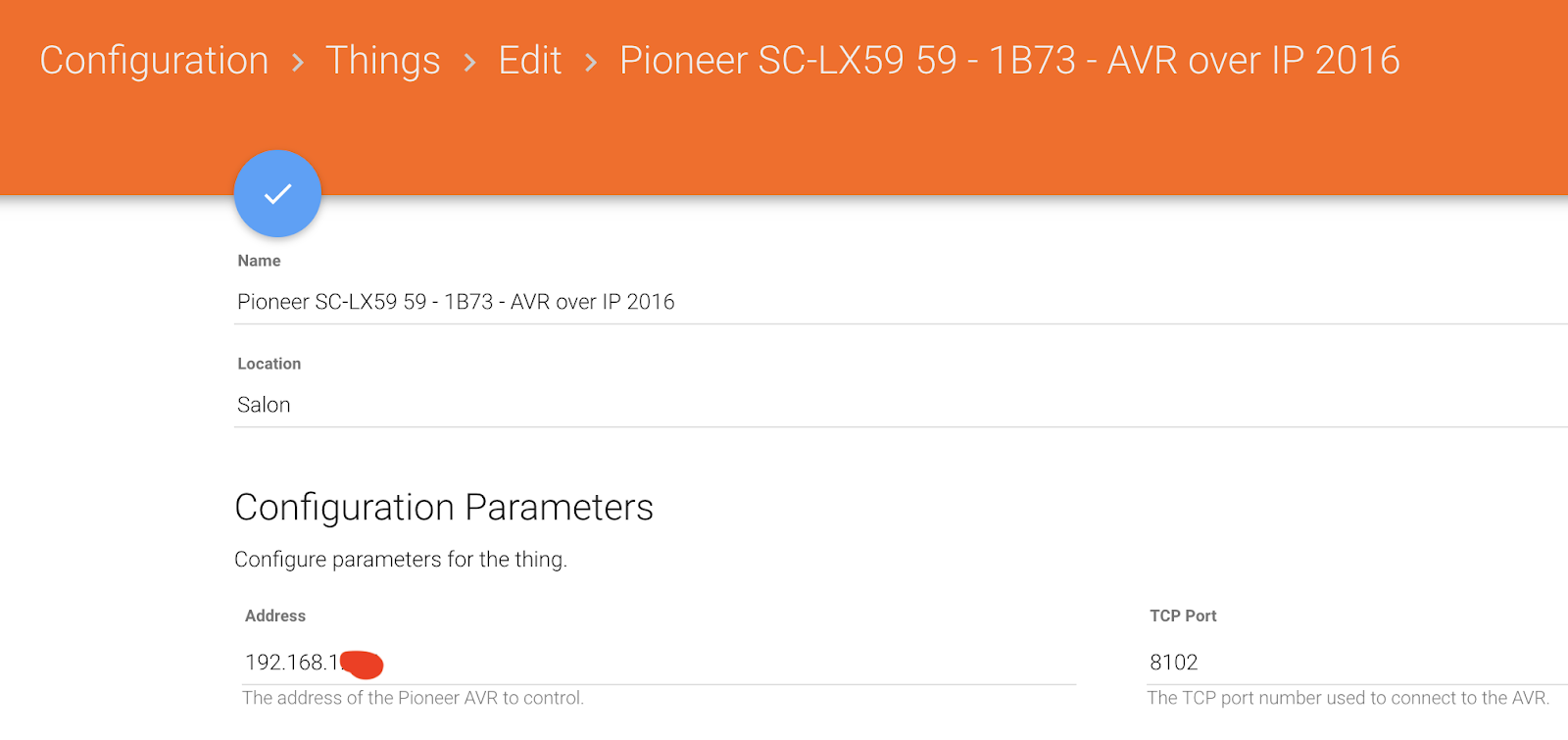Viewport: 1568px width, 740px height.
Task: Click the Location field label
Action: (x=269, y=364)
